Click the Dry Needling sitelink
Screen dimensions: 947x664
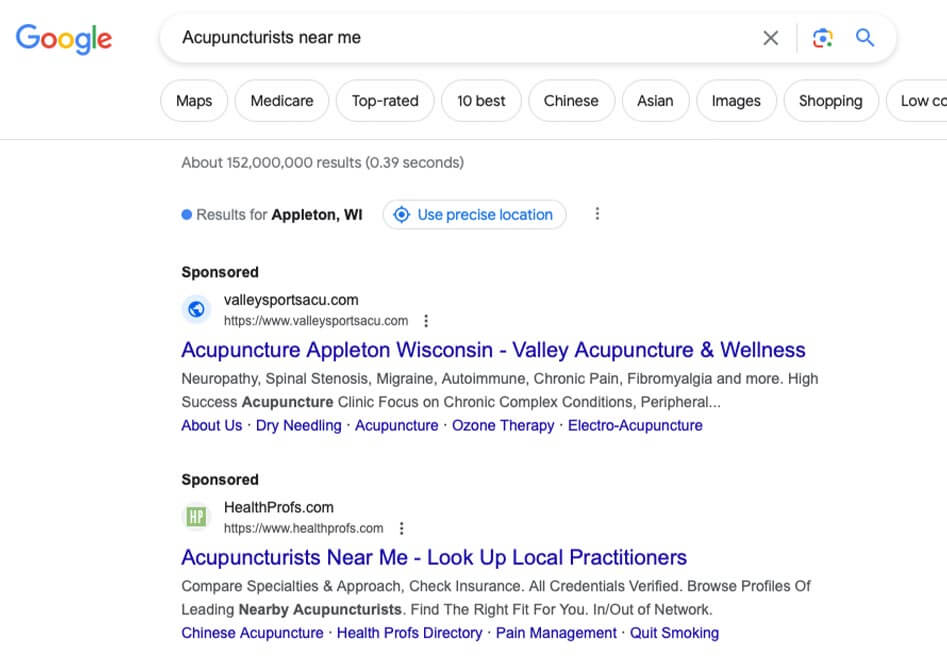pos(298,425)
